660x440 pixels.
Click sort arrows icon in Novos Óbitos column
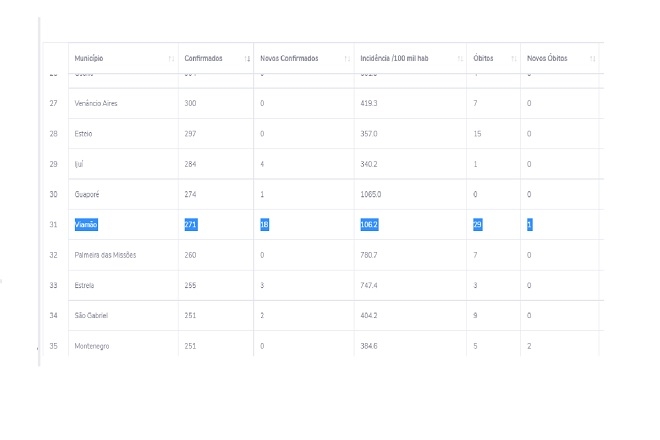[x=592, y=59]
